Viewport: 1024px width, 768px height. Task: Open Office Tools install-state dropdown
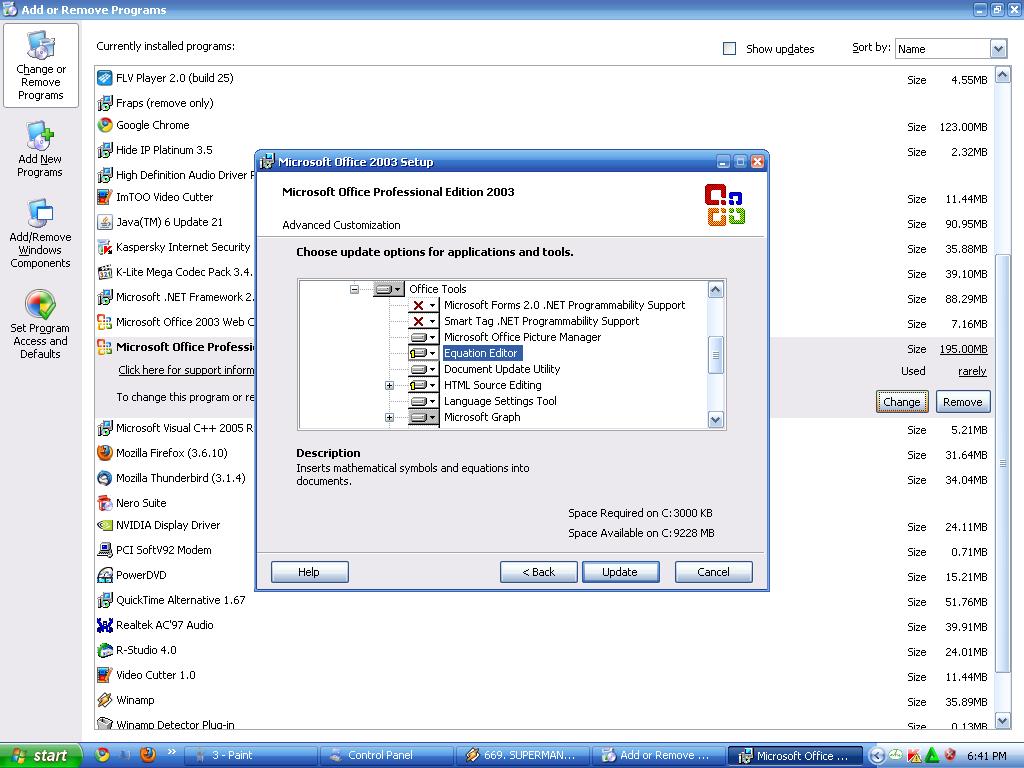click(388, 289)
